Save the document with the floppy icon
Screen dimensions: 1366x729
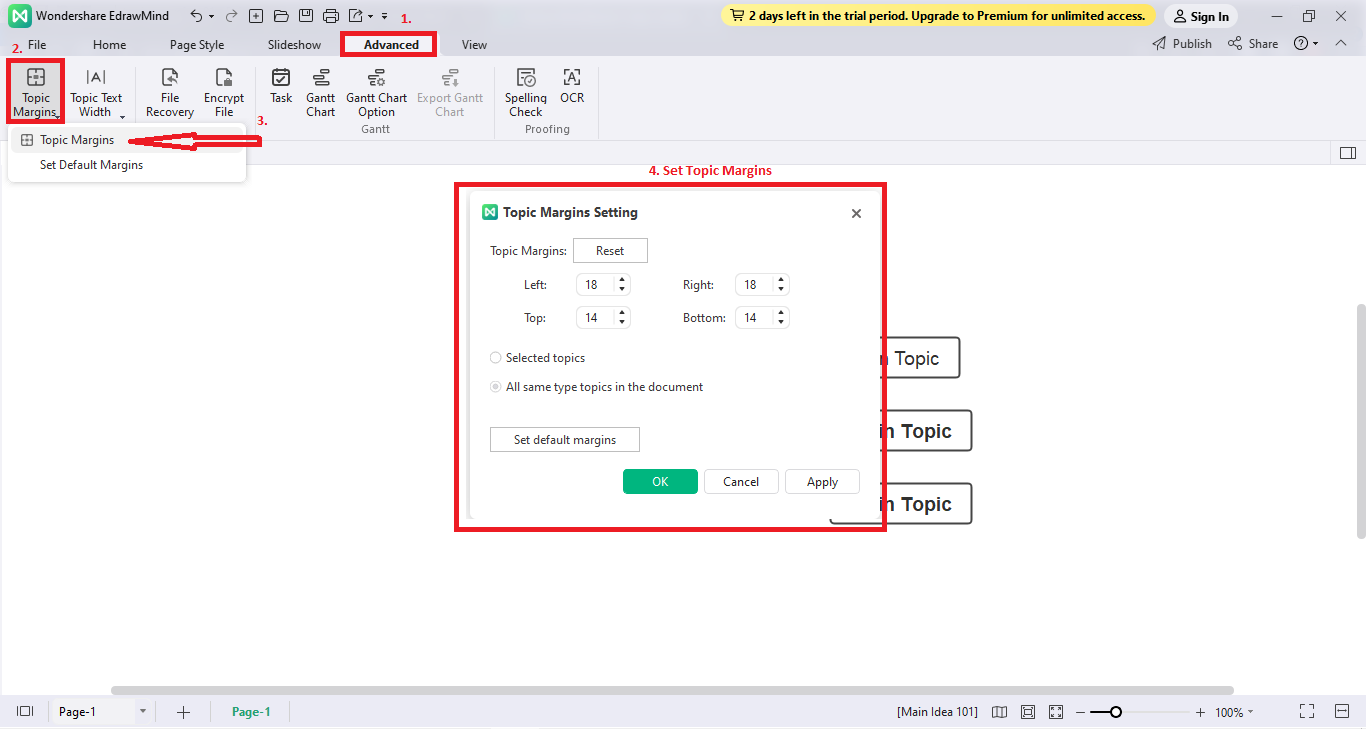[x=306, y=16]
